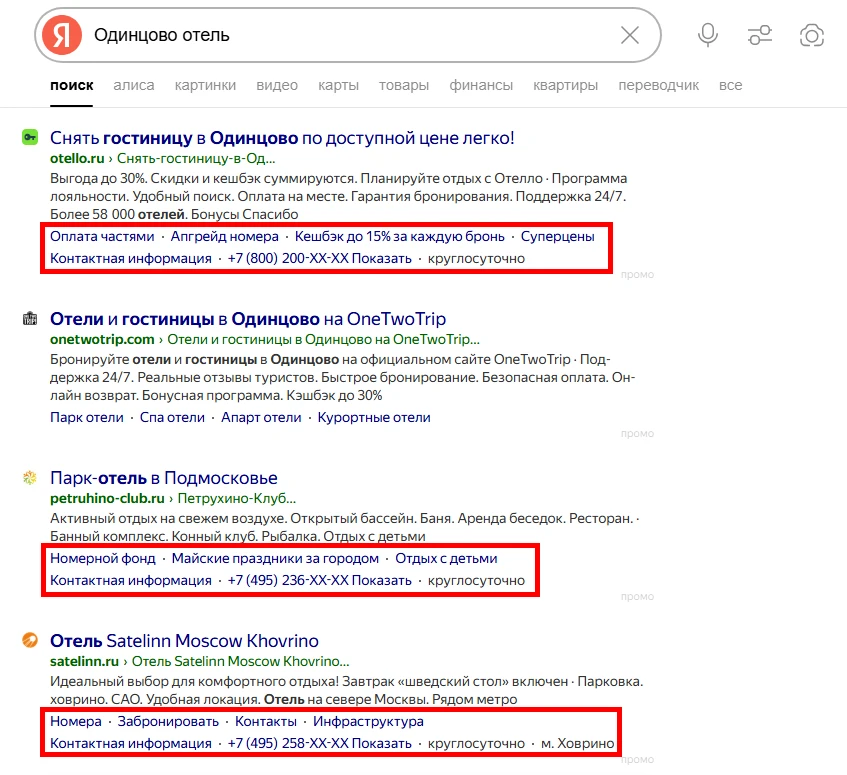Clear the search query with X icon
Image resolution: width=847 pixels, height=775 pixels.
point(630,36)
